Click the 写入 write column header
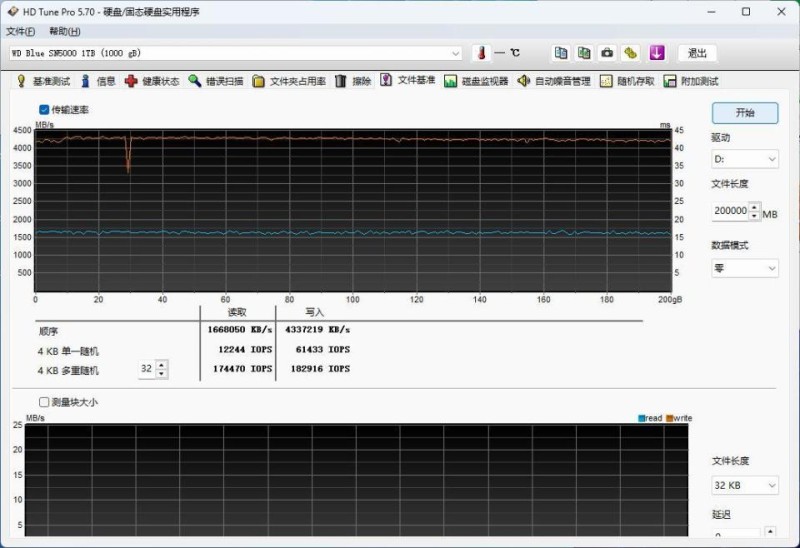 coord(314,312)
